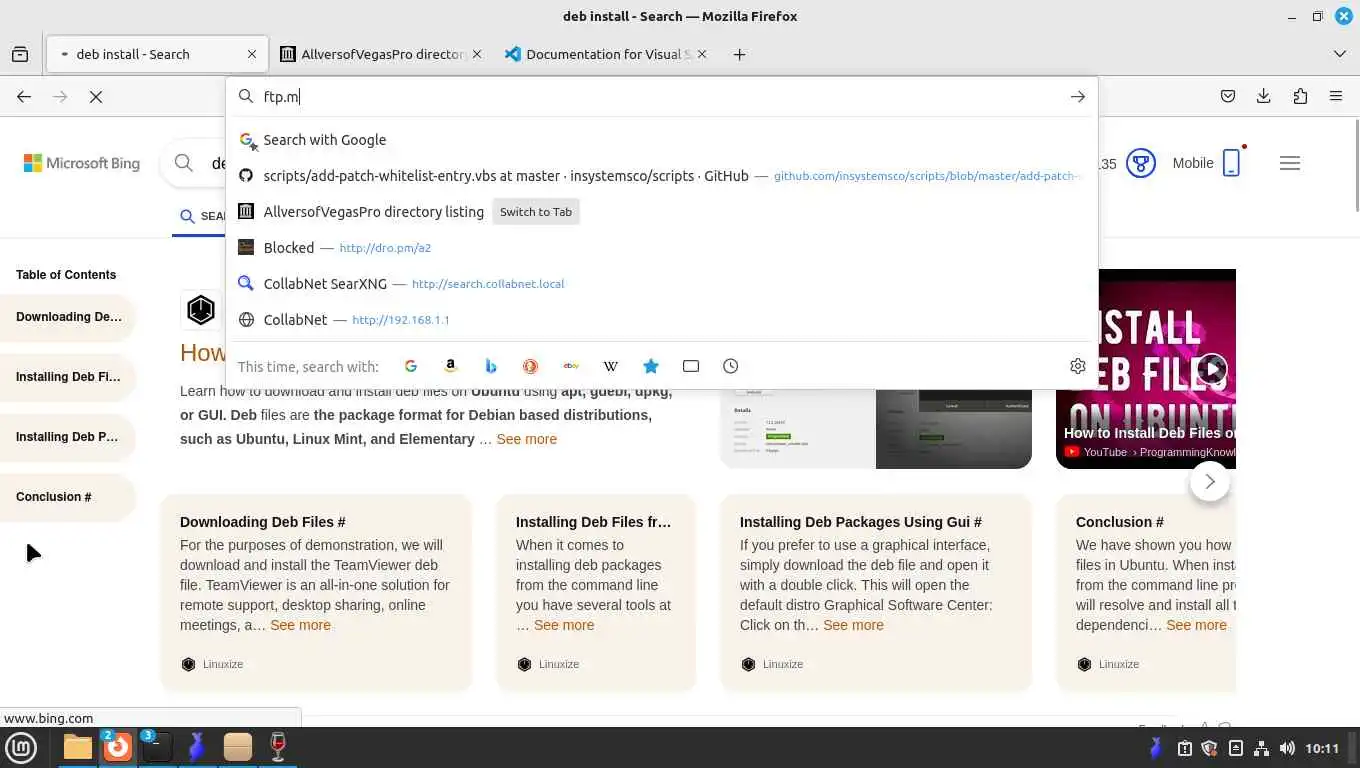Click See more in Installing Deb Packages Gui card
The width and height of the screenshot is (1360, 768).
pyautogui.click(x=853, y=625)
